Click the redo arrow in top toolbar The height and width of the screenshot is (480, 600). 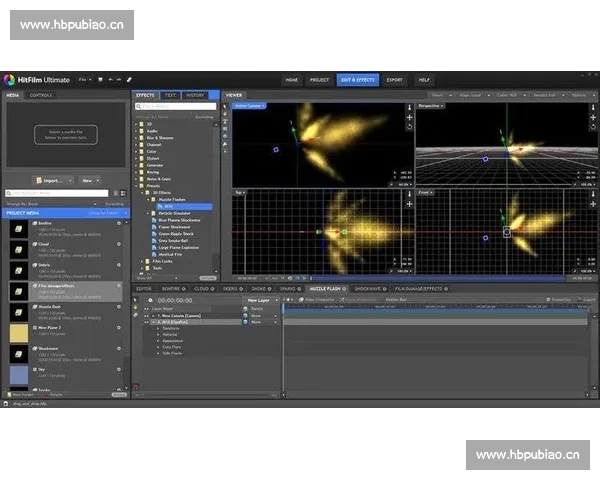coord(120,79)
